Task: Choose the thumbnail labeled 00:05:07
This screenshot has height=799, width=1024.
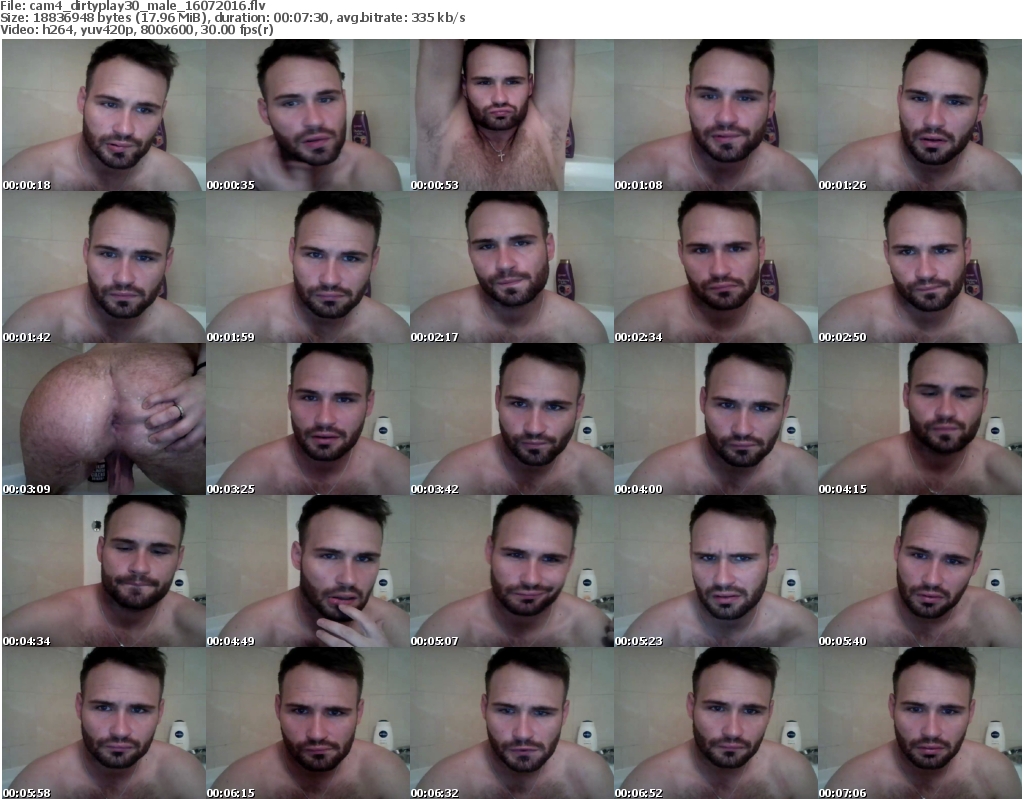Action: (x=512, y=571)
